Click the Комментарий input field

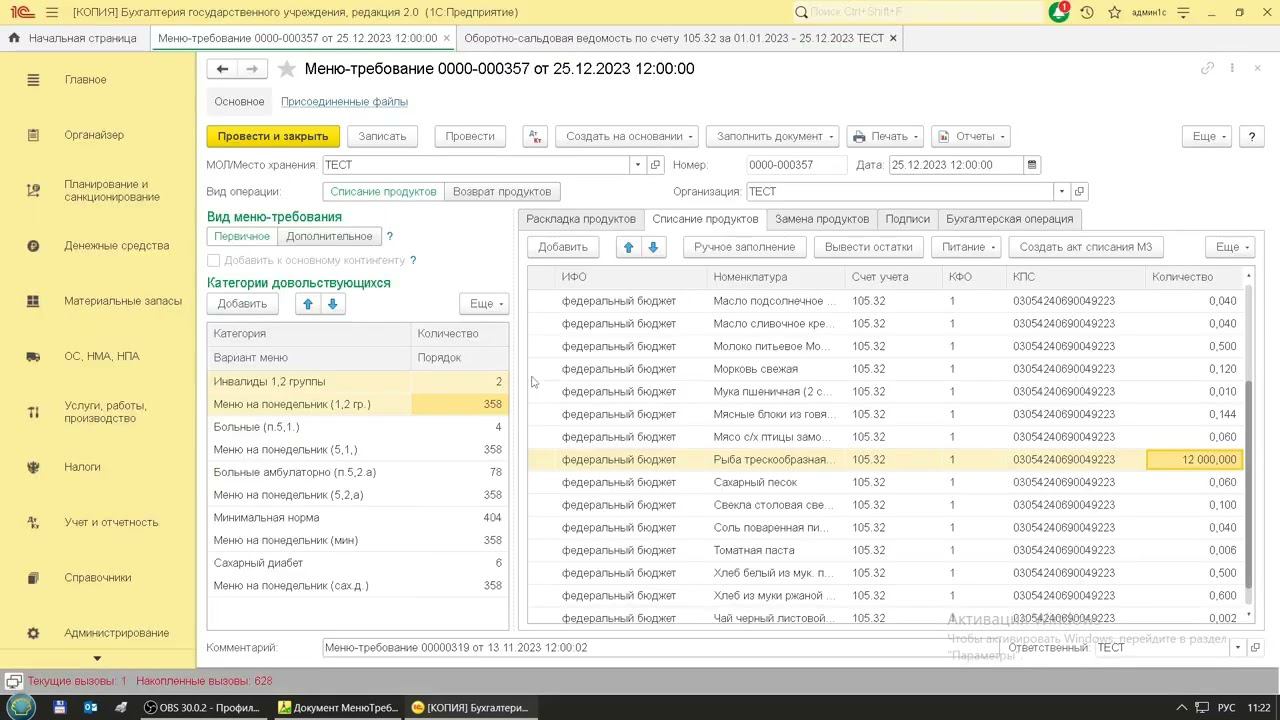point(650,648)
